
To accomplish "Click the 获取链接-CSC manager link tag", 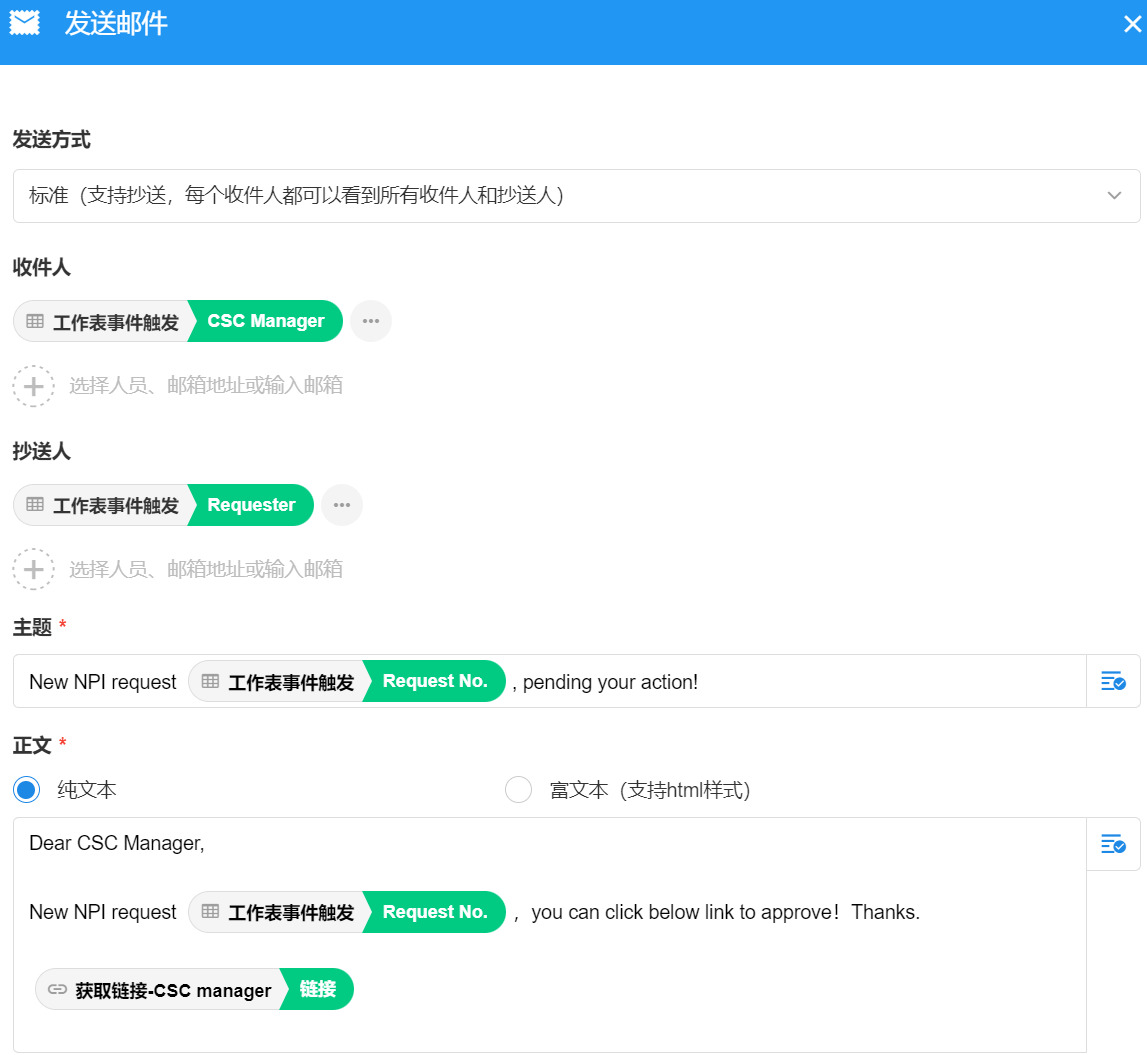I will [173, 990].
